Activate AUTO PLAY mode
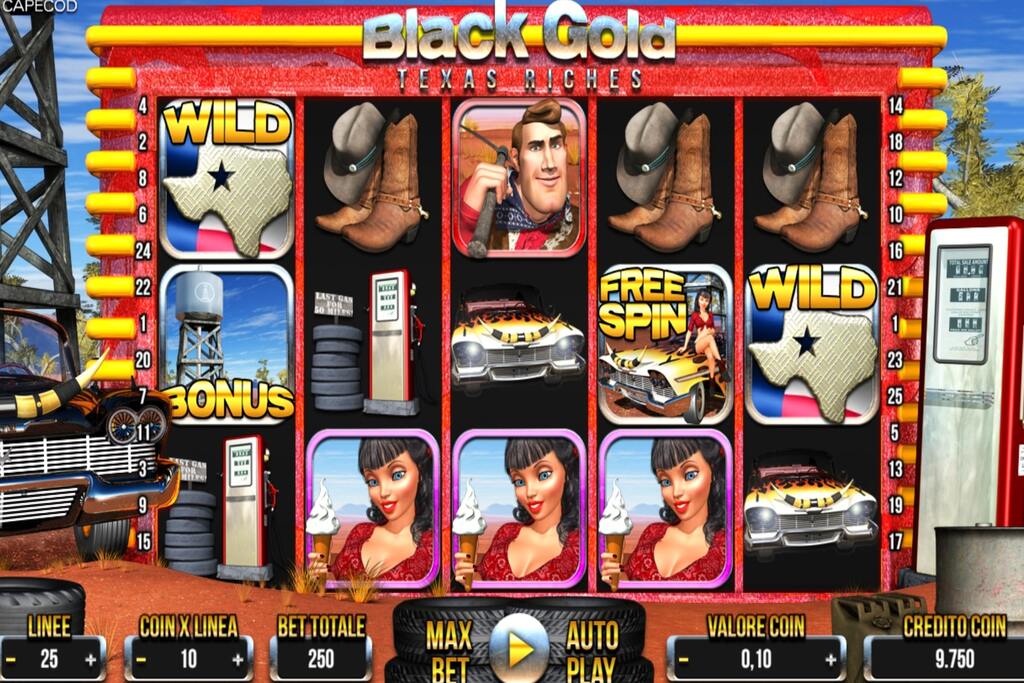The height and width of the screenshot is (683, 1024). point(592,652)
